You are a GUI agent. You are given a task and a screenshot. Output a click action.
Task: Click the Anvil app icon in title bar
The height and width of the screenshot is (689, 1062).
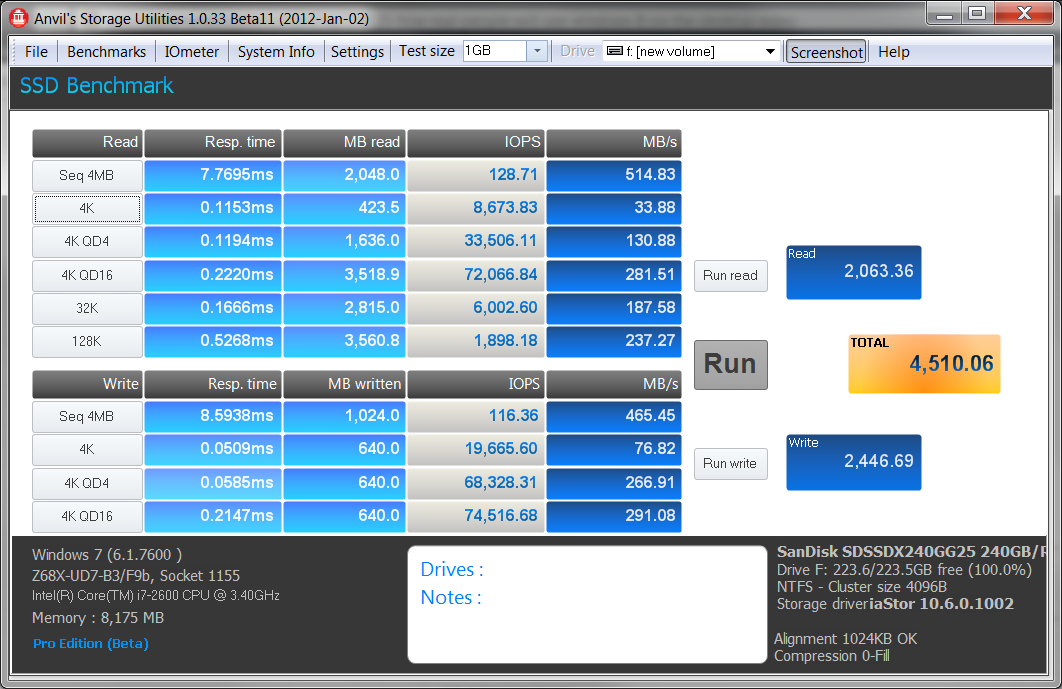pyautogui.click(x=17, y=17)
